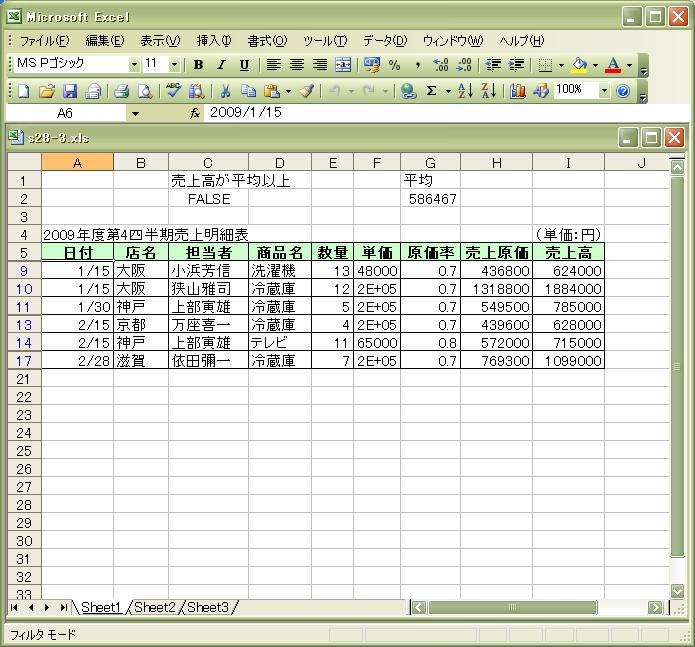Apply currency style
The height and width of the screenshot is (647, 695).
click(371, 65)
